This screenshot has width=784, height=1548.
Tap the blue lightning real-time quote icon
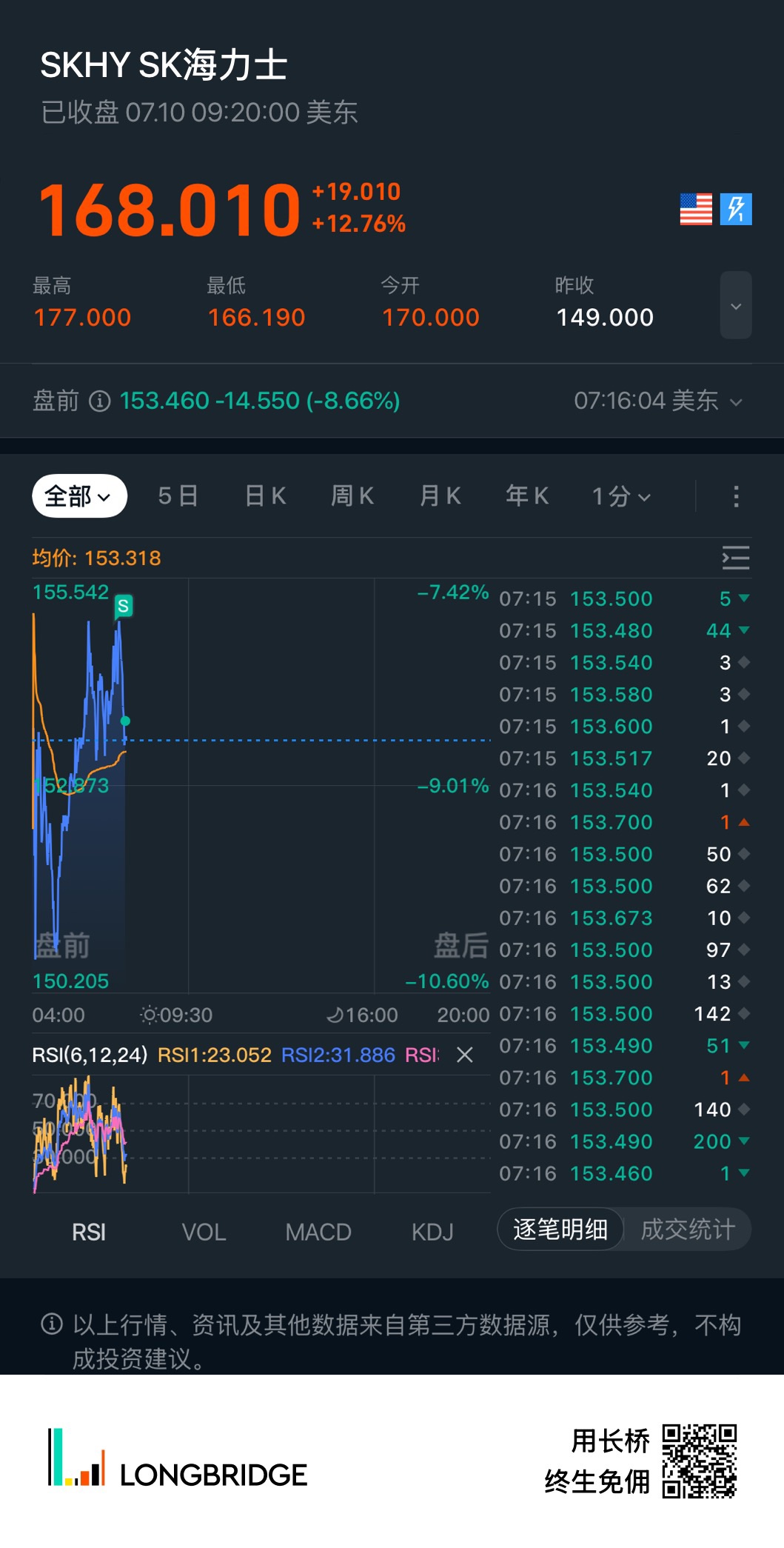(x=736, y=209)
